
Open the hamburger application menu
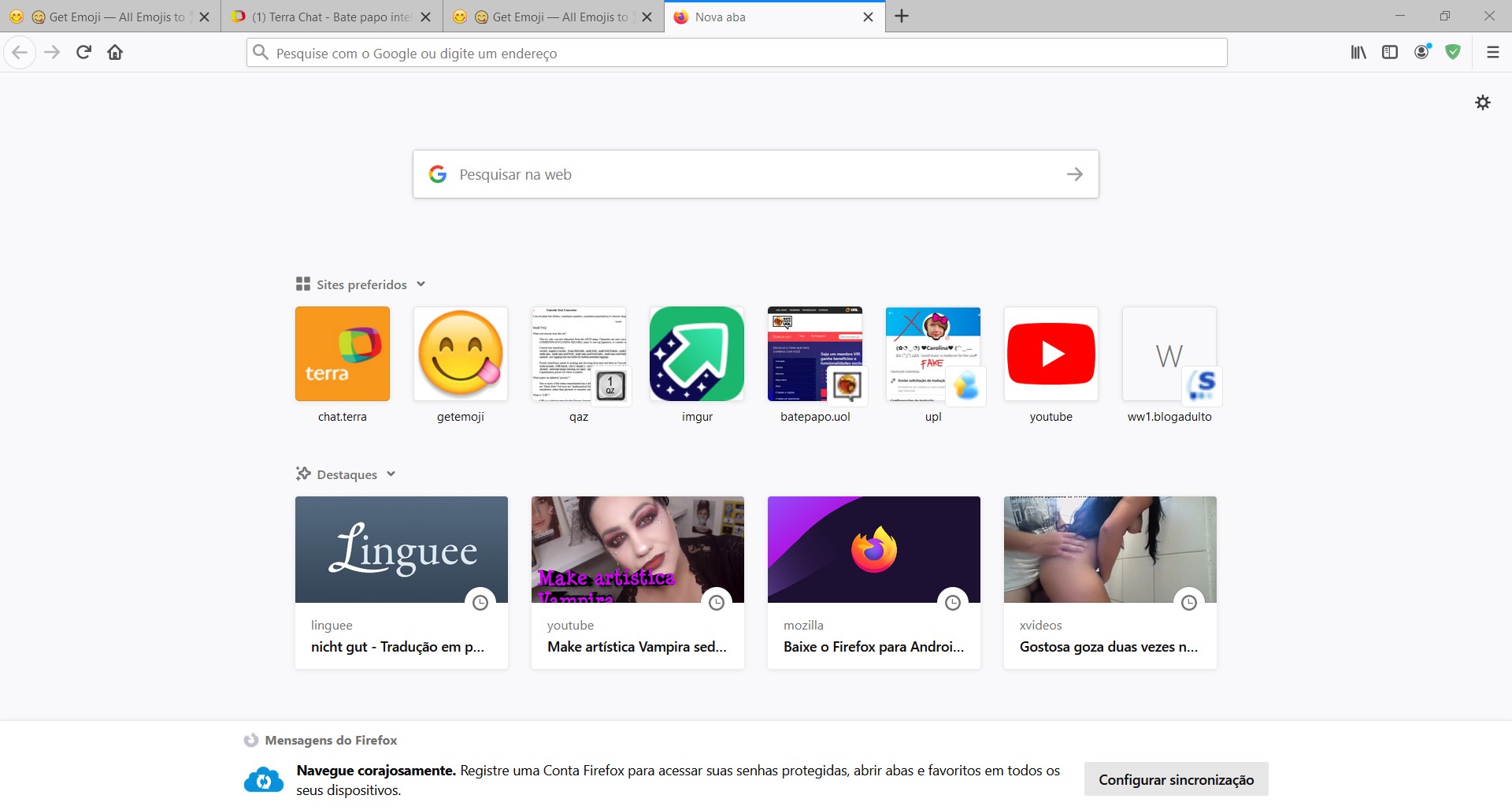[x=1492, y=53]
